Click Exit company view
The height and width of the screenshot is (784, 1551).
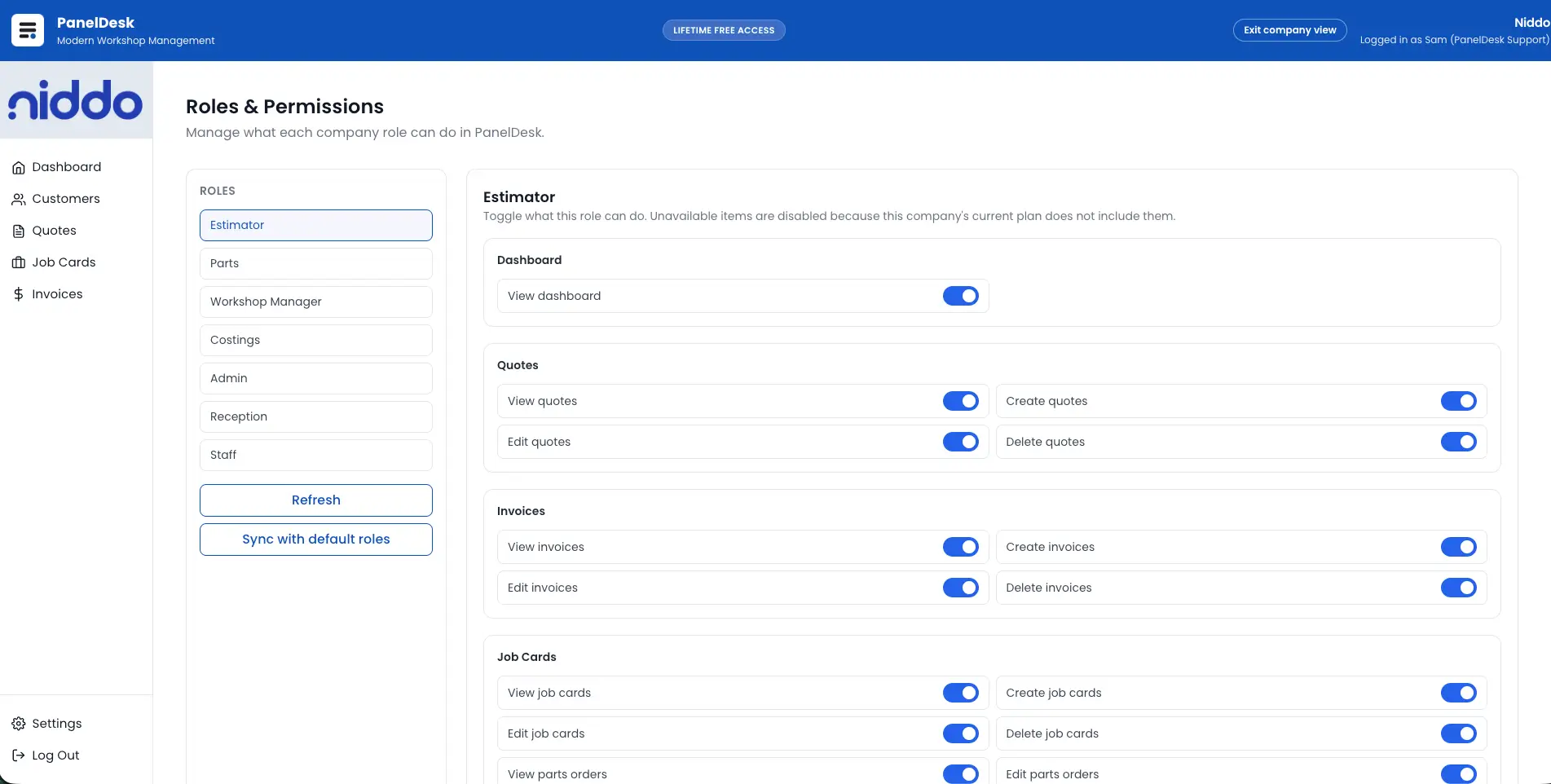tap(1289, 29)
